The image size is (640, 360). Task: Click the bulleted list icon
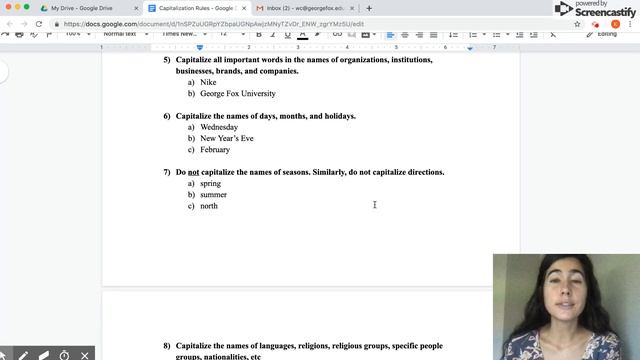point(496,35)
